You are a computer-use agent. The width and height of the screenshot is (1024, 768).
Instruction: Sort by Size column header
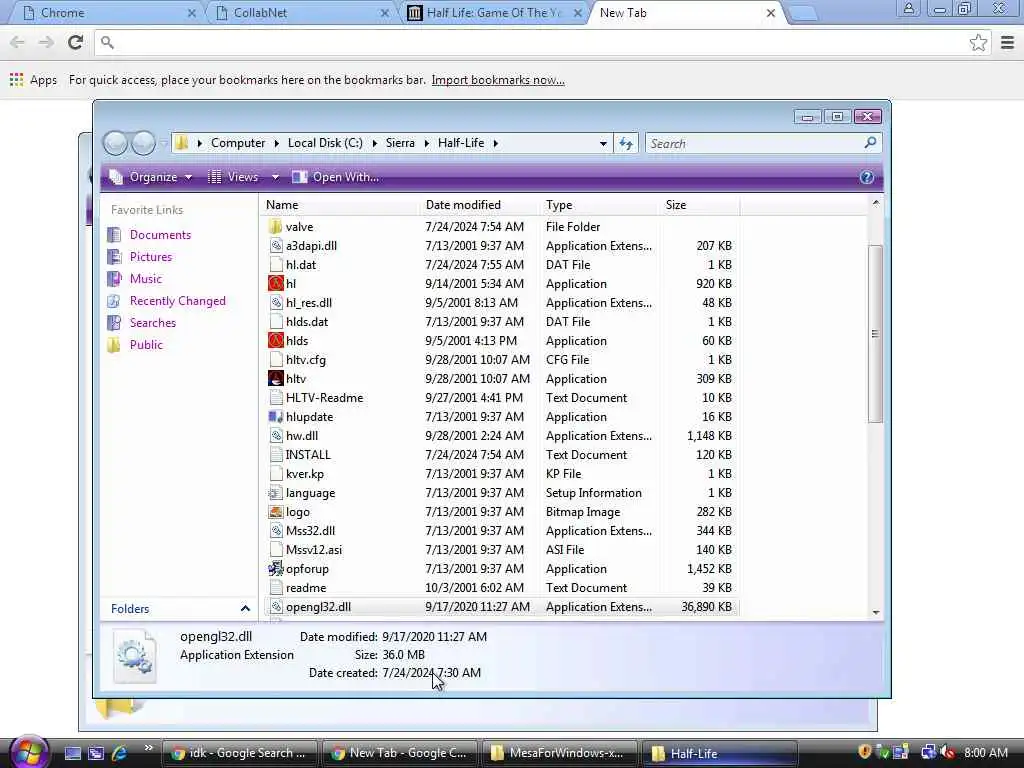pyautogui.click(x=700, y=204)
